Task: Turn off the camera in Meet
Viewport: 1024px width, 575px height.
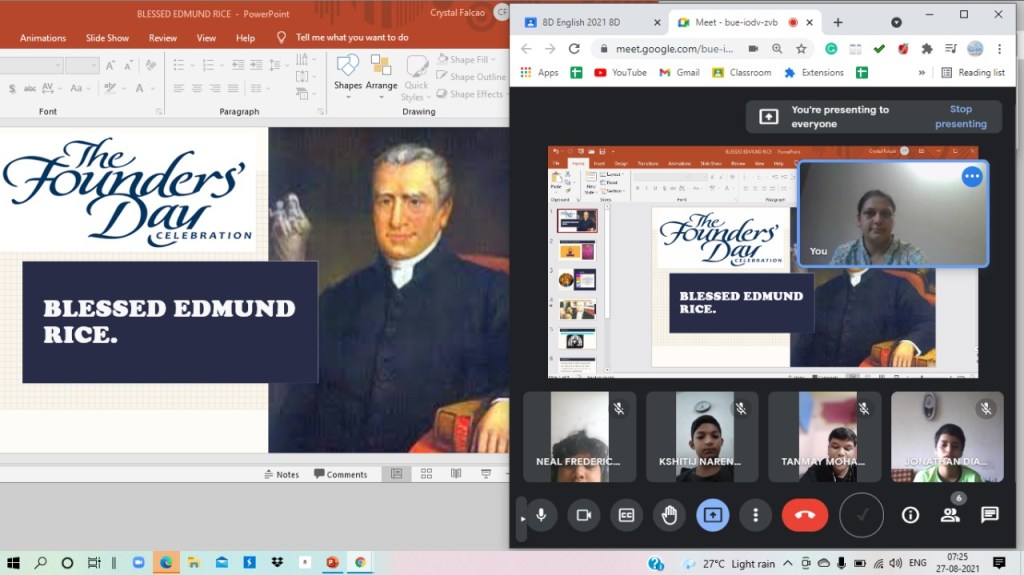Action: [584, 515]
